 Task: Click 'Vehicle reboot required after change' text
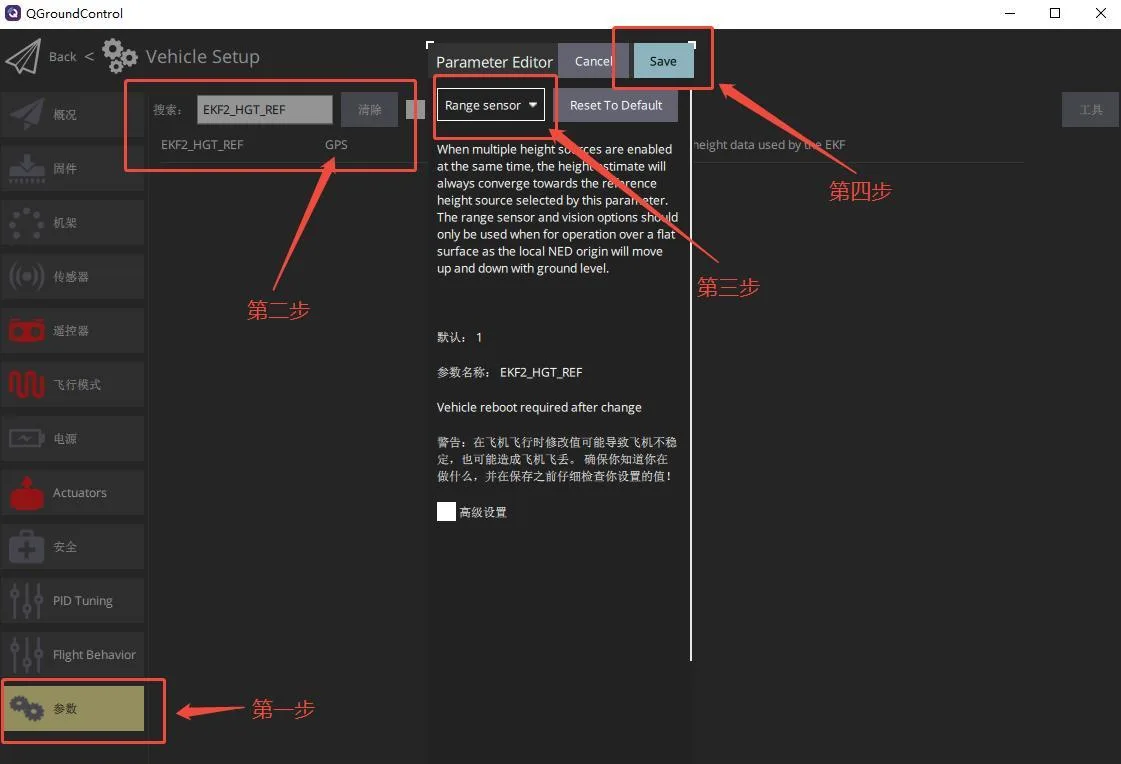coord(539,407)
